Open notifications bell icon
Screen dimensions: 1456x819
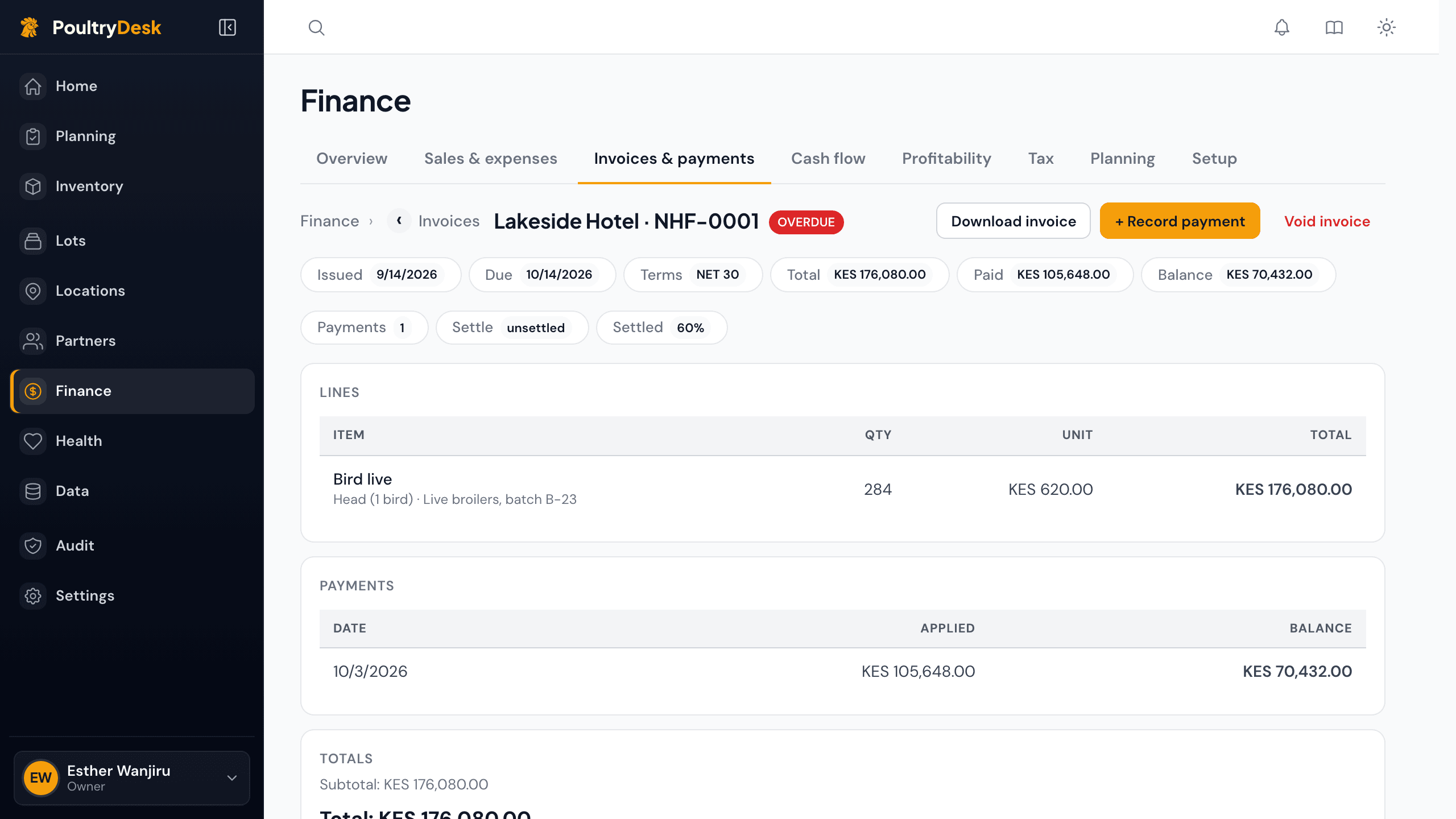(x=1281, y=27)
